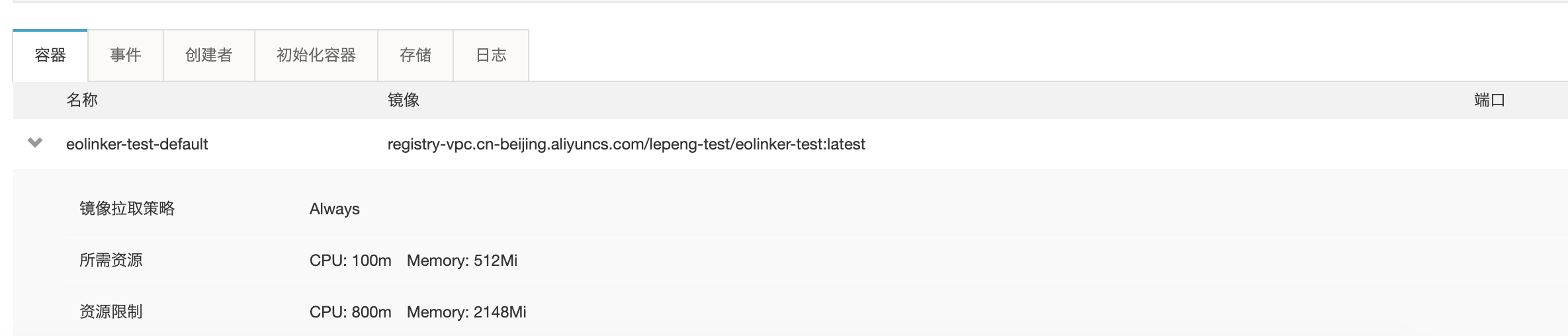Click the Always pull policy value
Image resolution: width=1568 pixels, height=336 pixels.
click(x=334, y=209)
